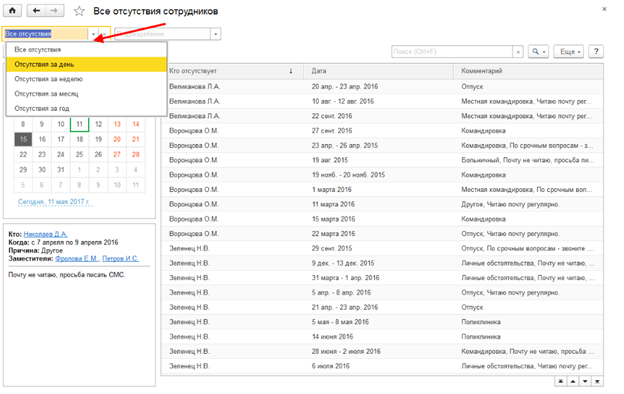
Task: Move up one row with up arrow
Action: tap(573, 381)
